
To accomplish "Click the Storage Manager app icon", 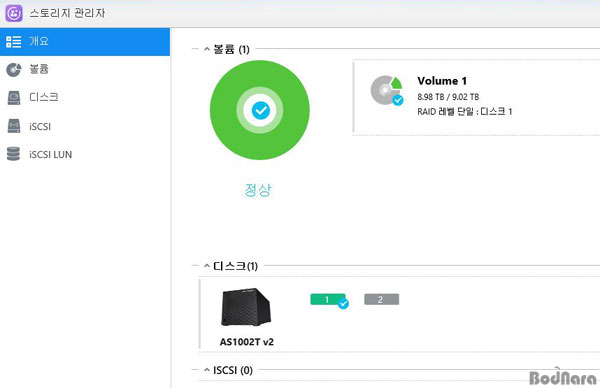I will pos(14,13).
